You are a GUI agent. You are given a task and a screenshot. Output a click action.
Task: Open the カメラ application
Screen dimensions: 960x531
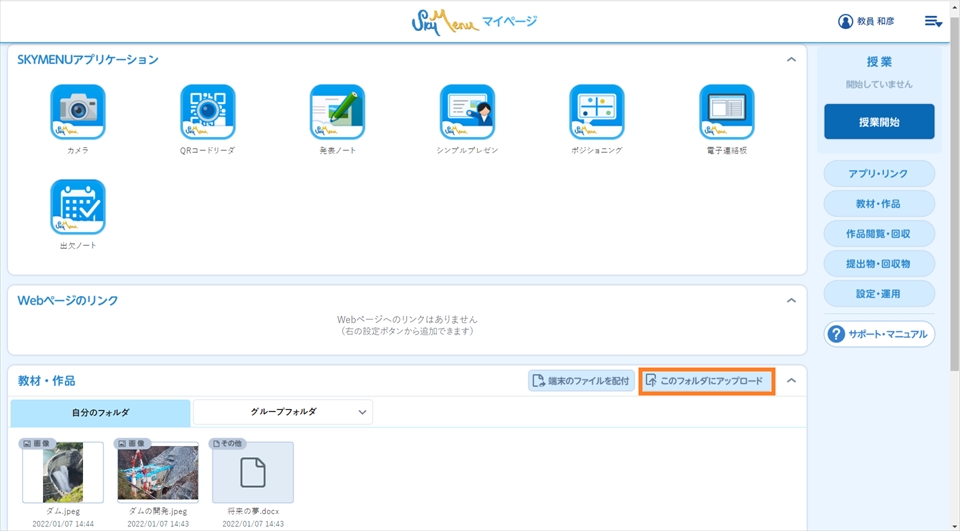[x=78, y=112]
